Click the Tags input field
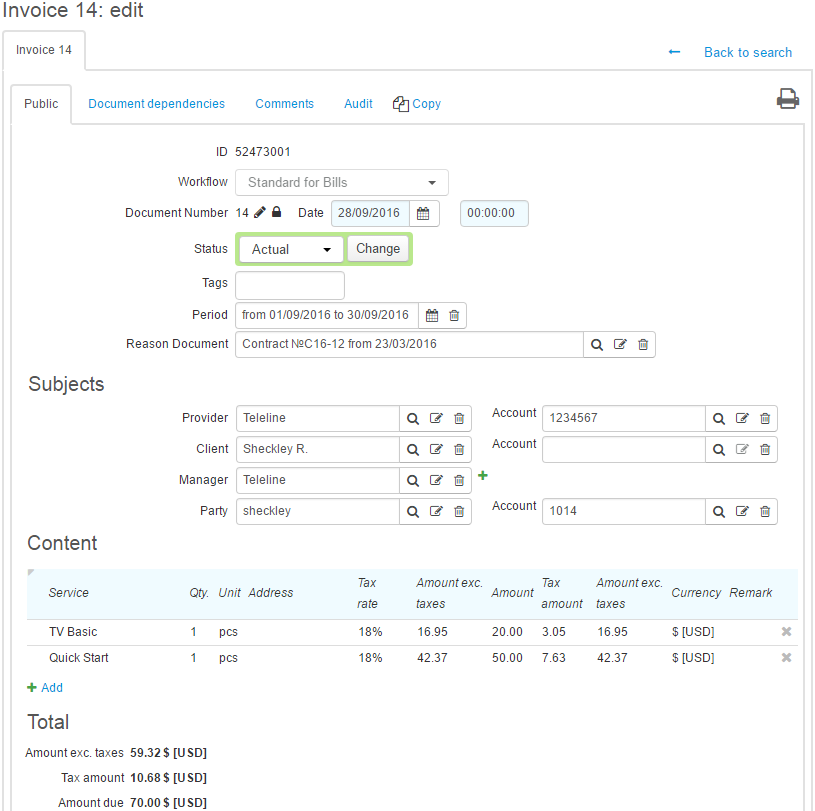The height and width of the screenshot is (811, 815). point(290,285)
